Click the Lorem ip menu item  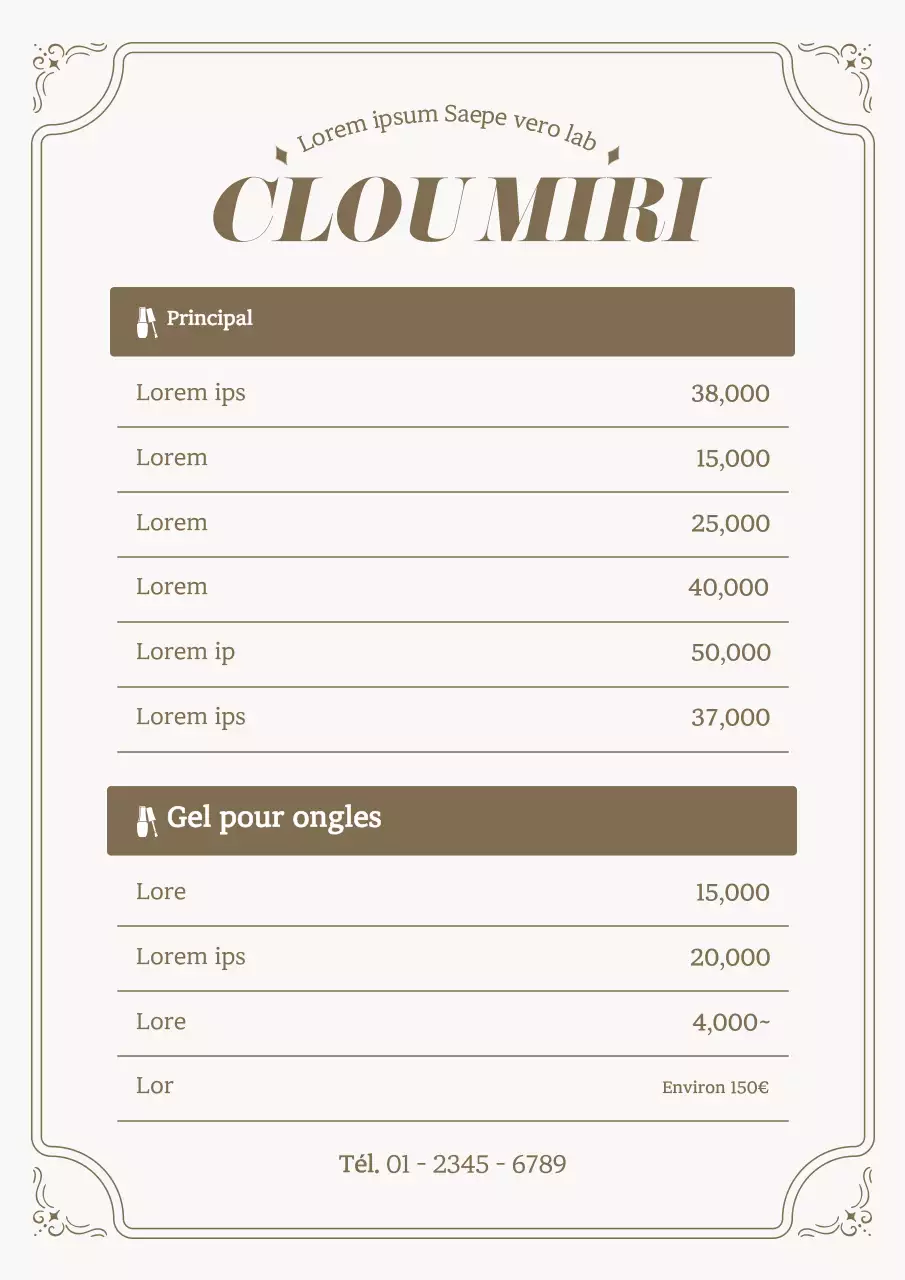coord(186,652)
